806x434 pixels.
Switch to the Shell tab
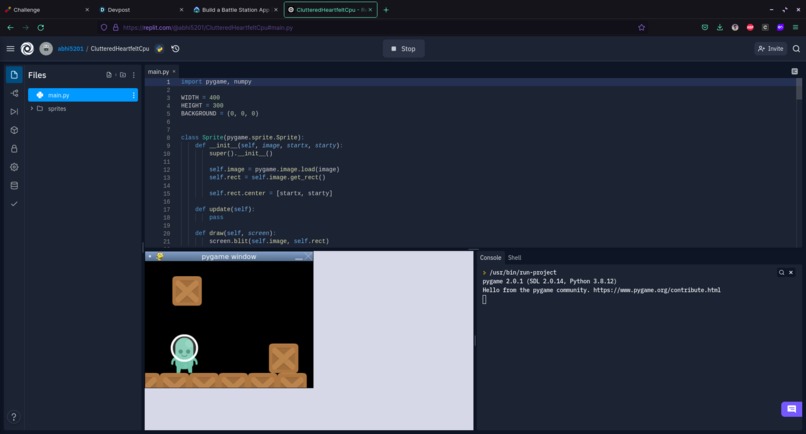pyautogui.click(x=515, y=258)
